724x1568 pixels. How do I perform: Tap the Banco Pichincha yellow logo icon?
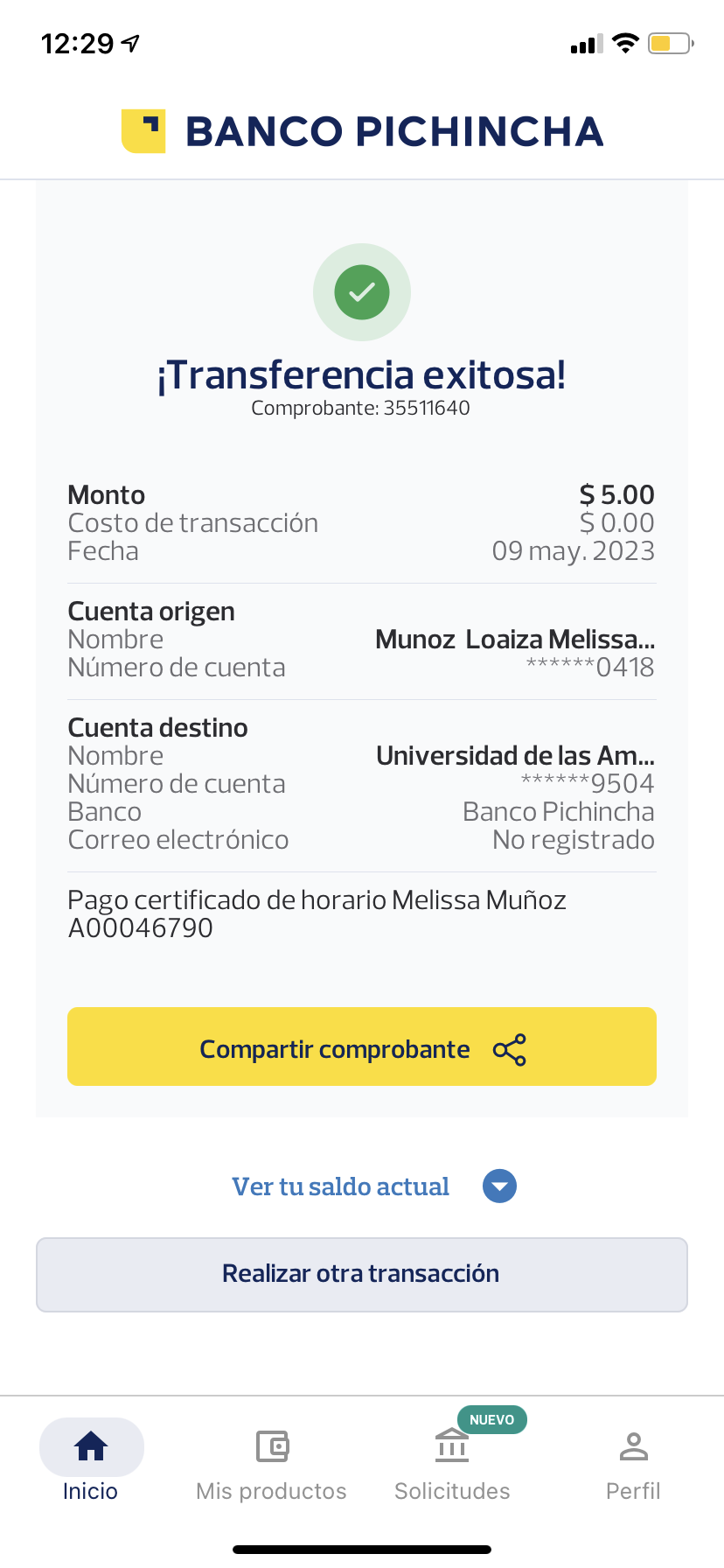pos(143,131)
